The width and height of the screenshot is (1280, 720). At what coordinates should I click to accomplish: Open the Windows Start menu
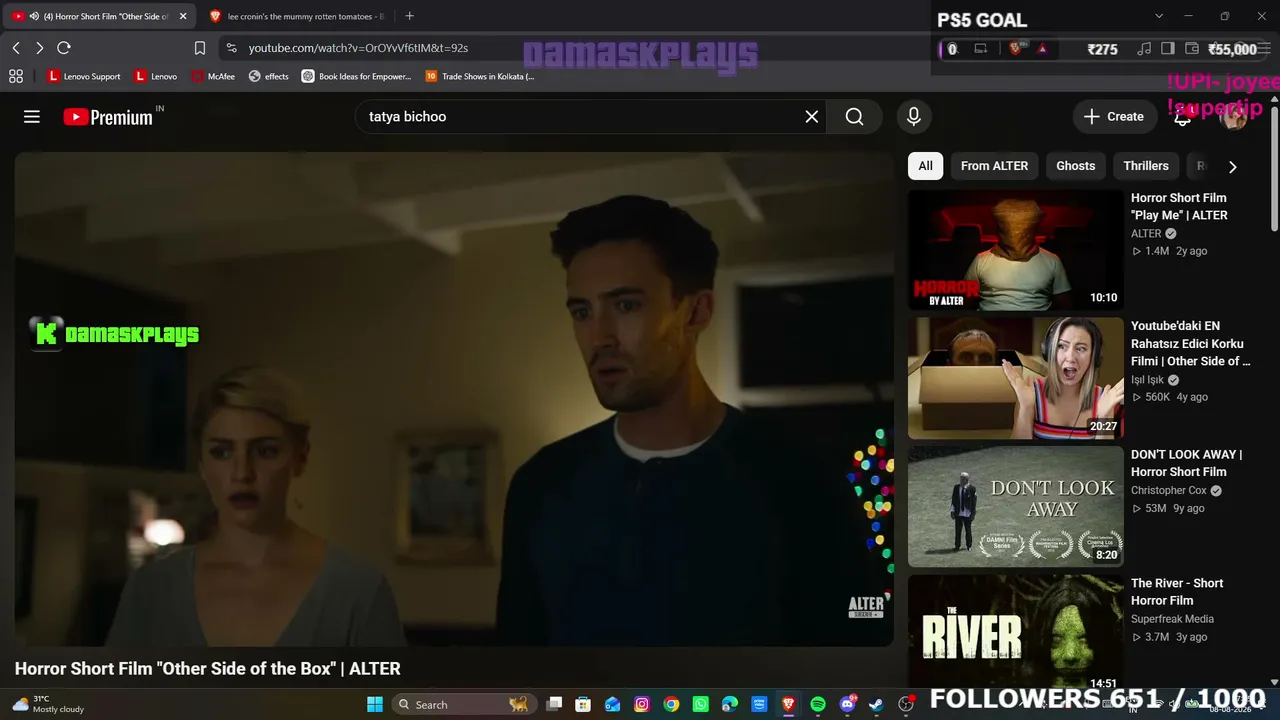[x=375, y=704]
